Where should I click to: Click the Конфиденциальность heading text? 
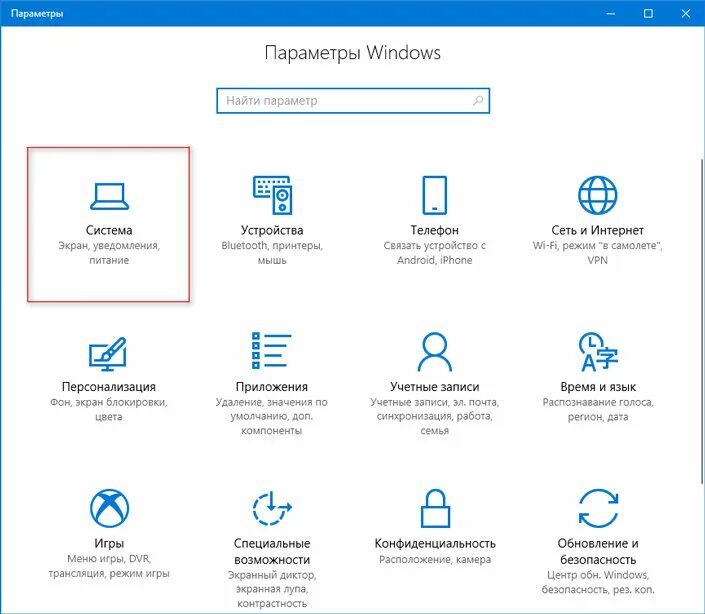pos(435,543)
